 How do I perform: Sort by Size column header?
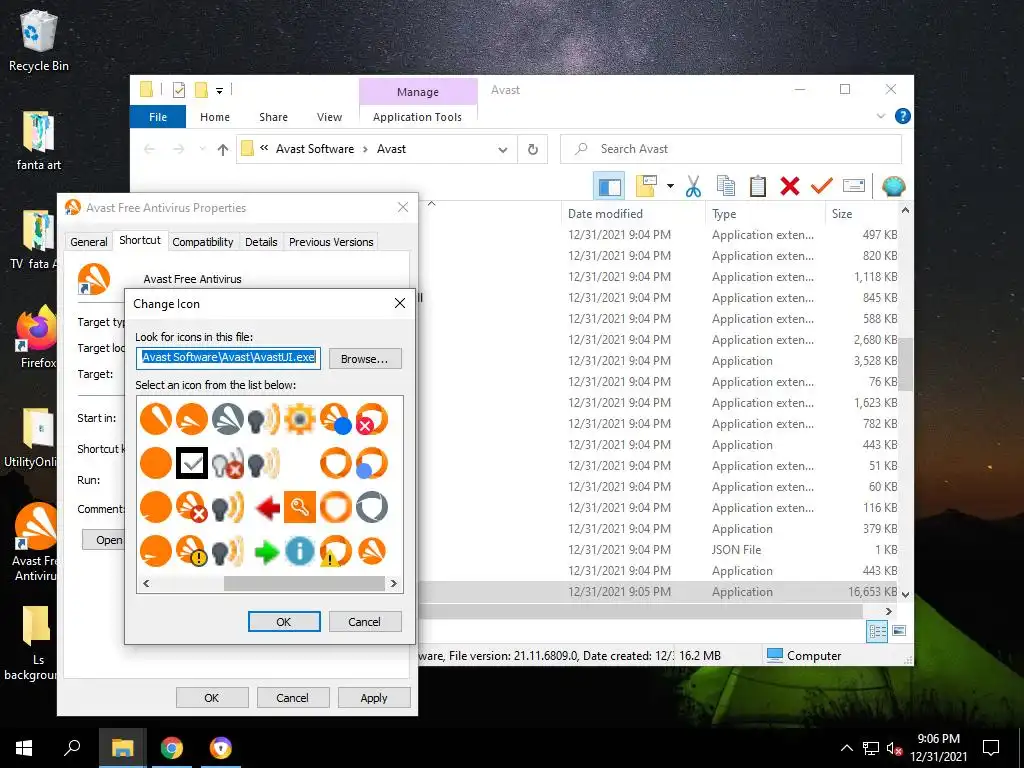tap(862, 214)
